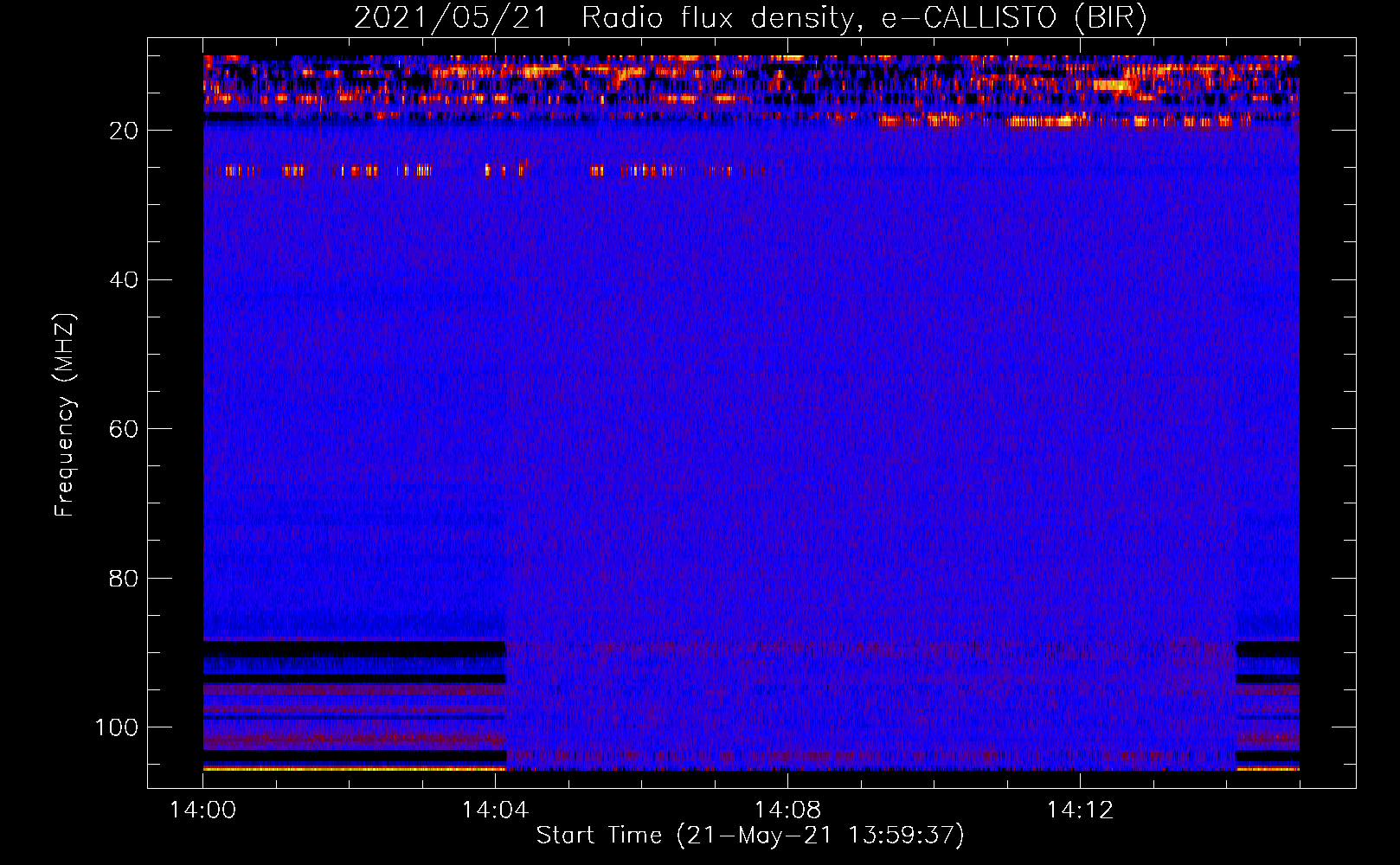Click the 20 MHz frequency tick label
Screen dimensions: 1400x865
(x=124, y=131)
